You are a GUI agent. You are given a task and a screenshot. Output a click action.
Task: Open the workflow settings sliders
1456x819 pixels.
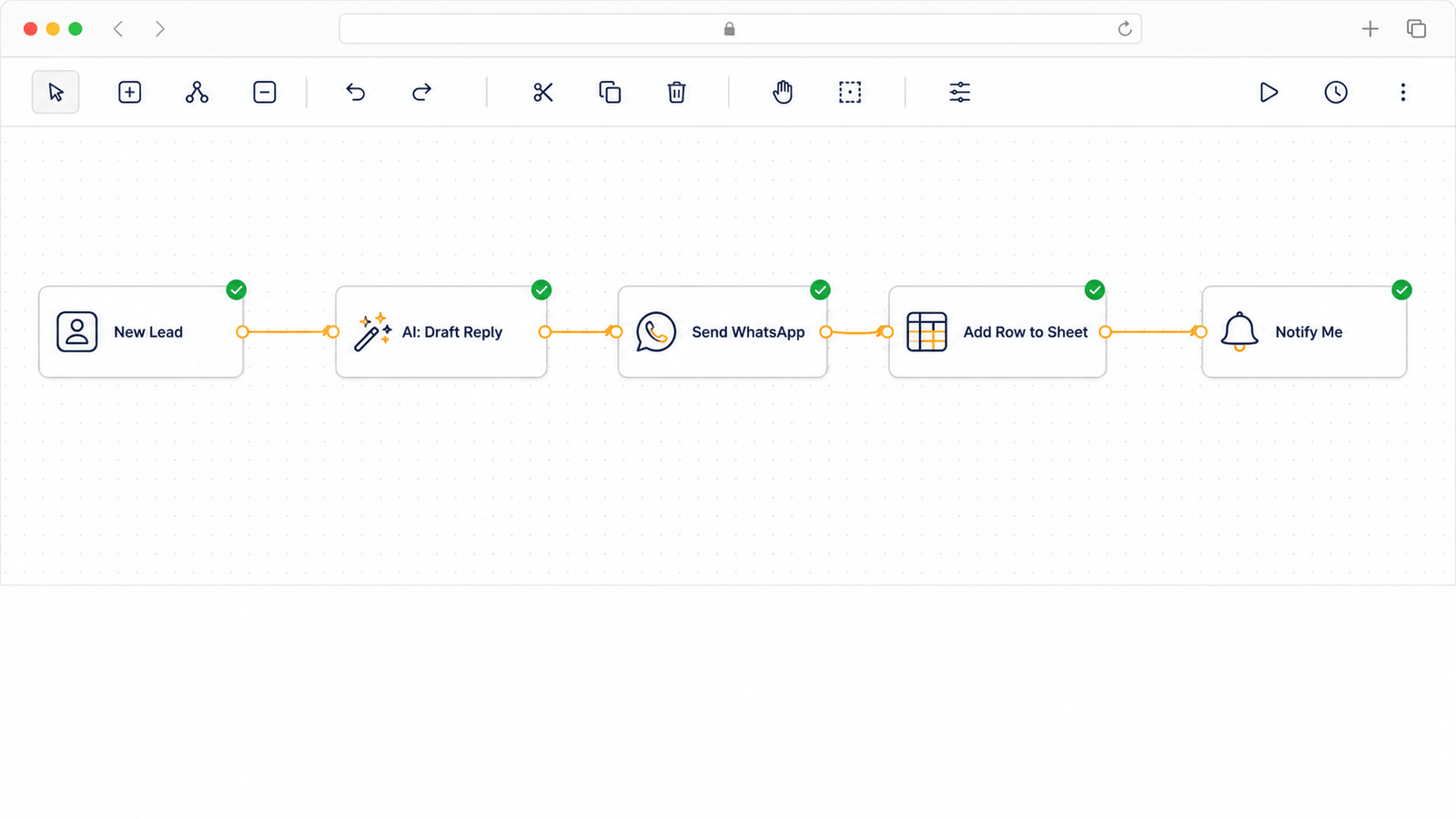(960, 92)
